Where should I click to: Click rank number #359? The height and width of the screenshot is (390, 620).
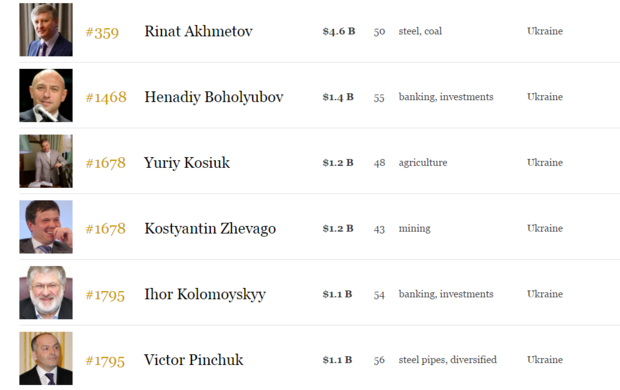coord(102,32)
